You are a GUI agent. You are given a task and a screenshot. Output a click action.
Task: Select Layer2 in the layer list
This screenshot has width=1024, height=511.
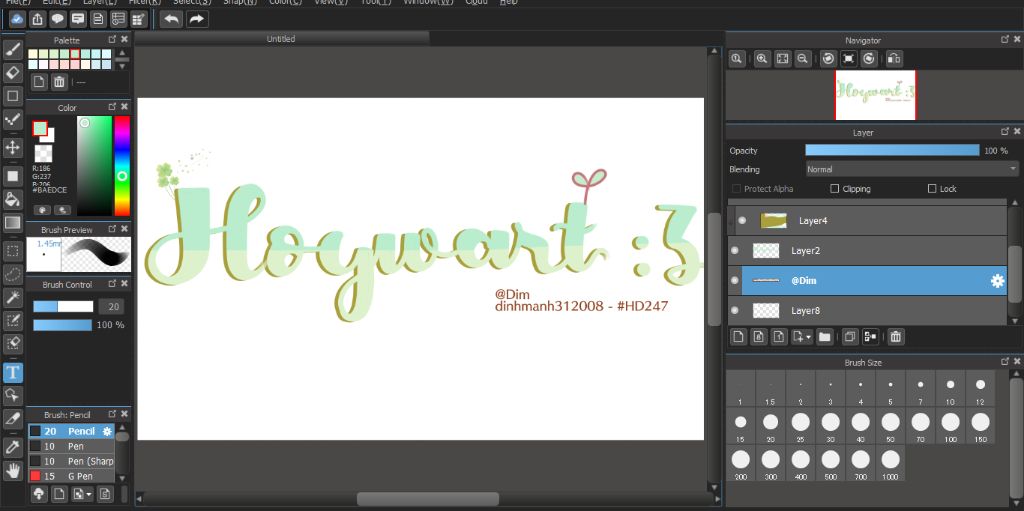point(868,250)
